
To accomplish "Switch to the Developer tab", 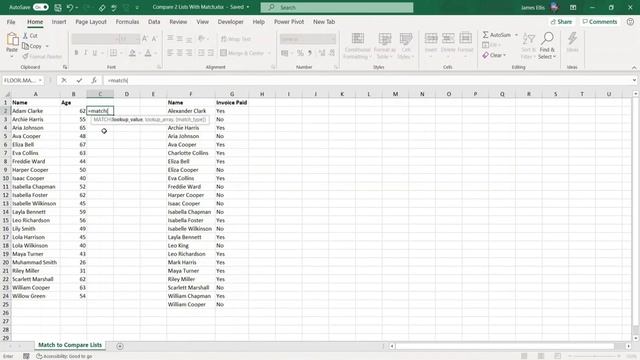I will pos(230,22).
